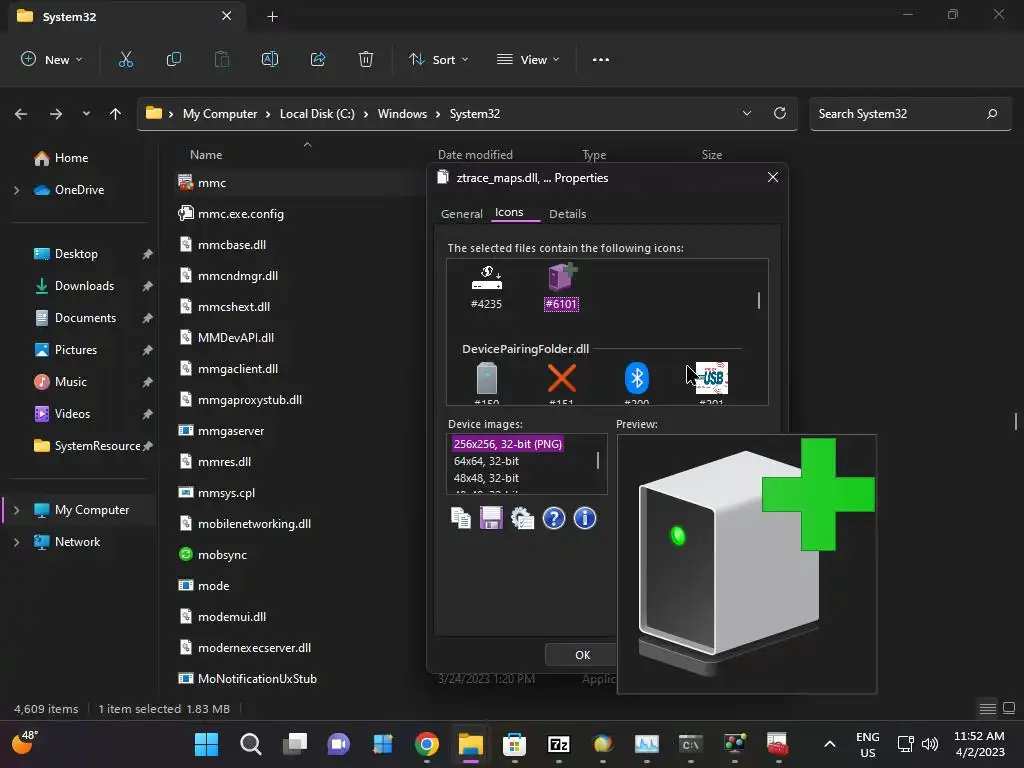
Task: Click the blue info icon in dialog
Action: point(584,518)
